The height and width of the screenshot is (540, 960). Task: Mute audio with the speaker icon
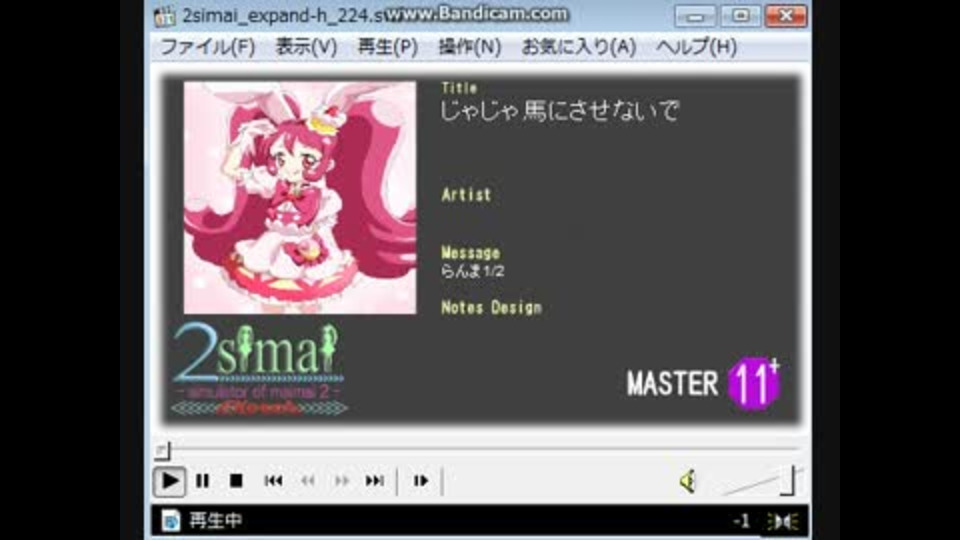click(688, 481)
